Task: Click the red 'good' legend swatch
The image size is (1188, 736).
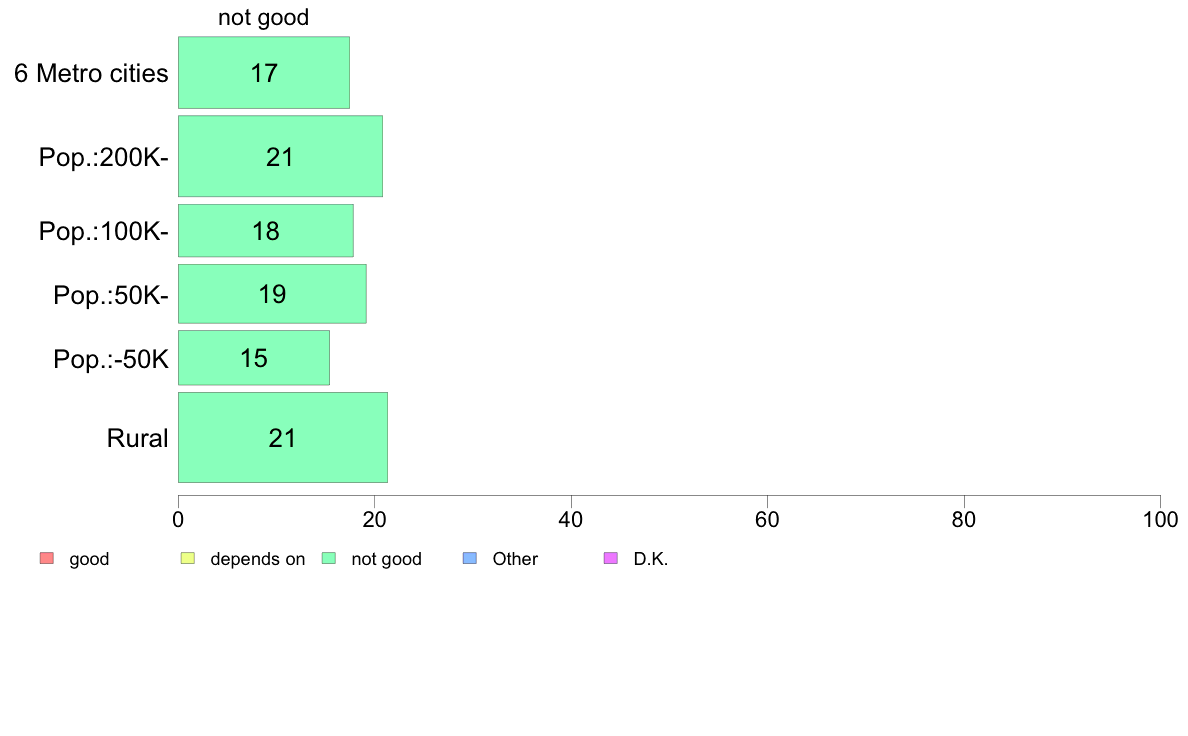Action: click(x=47, y=559)
